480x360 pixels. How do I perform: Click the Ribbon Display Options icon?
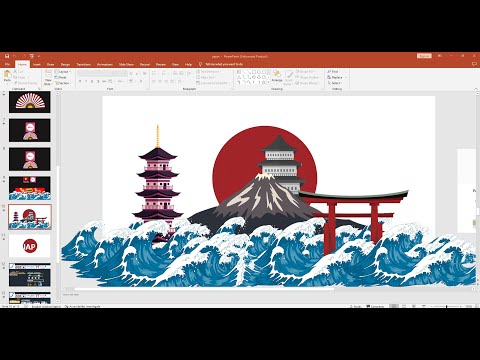[x=440, y=56]
